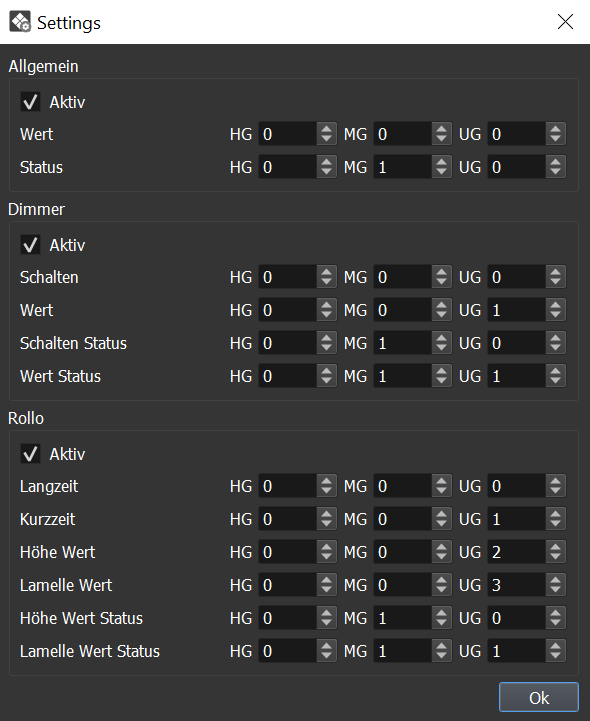Increment Dimmer Schalten UG using up arrow
Viewport: 590px width, 721px height.
point(556,272)
